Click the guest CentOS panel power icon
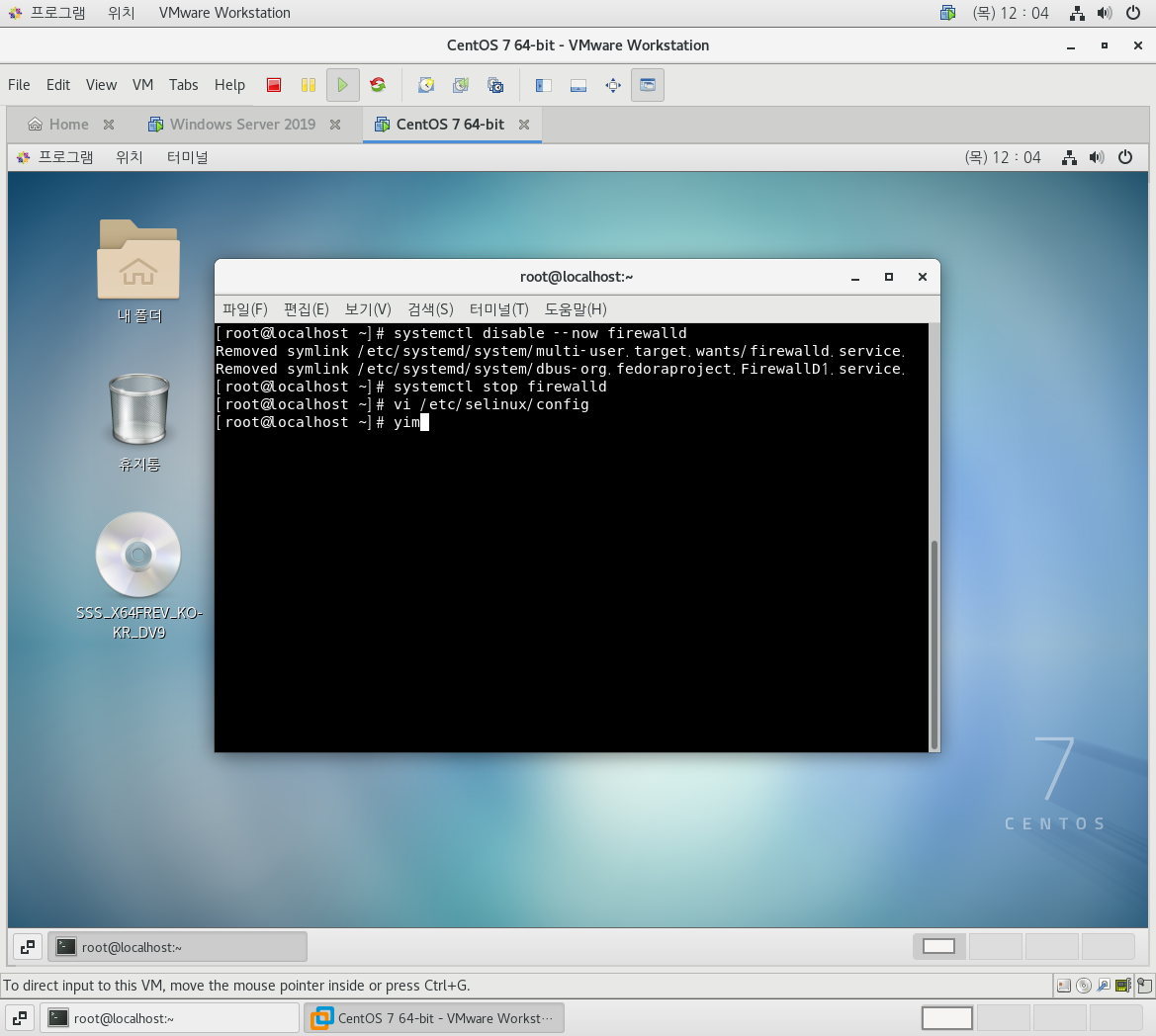1156x1036 pixels. [x=1125, y=157]
